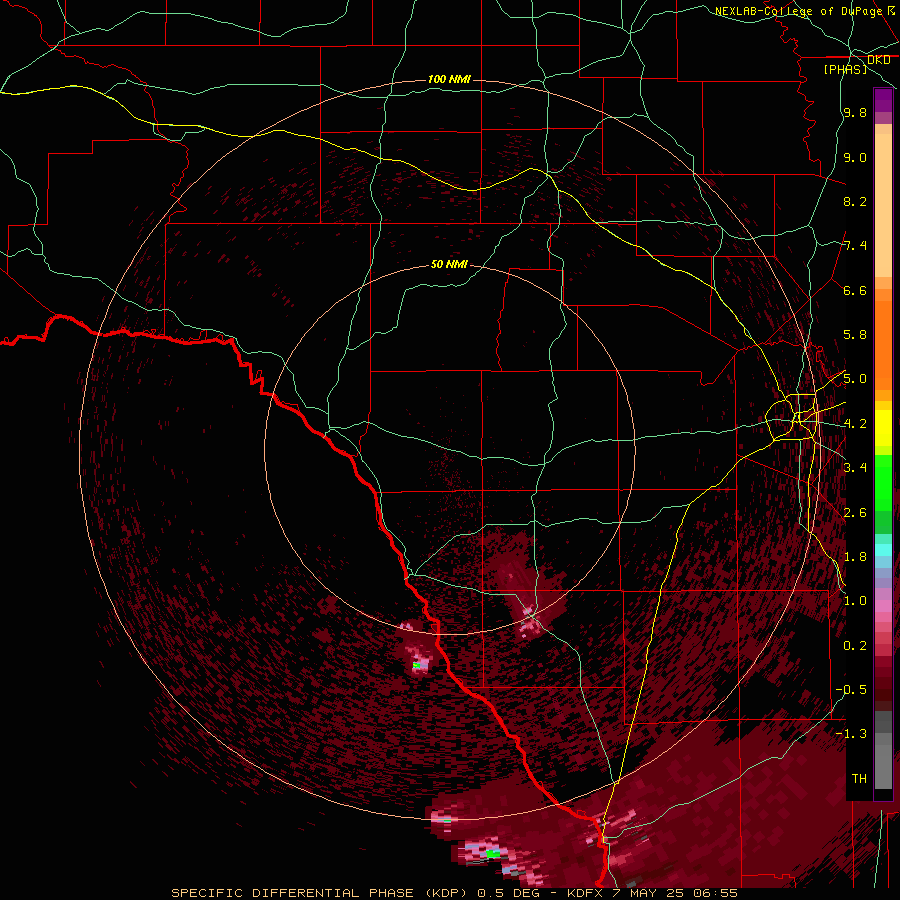The image size is (900, 900).
Task: Click the 0.5 DEG elevation text in the caption
Action: coord(509,893)
